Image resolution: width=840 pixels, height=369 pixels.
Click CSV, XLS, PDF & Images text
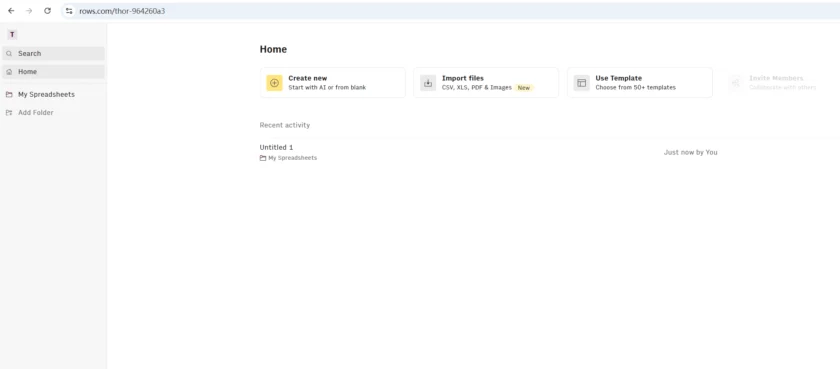pos(476,87)
